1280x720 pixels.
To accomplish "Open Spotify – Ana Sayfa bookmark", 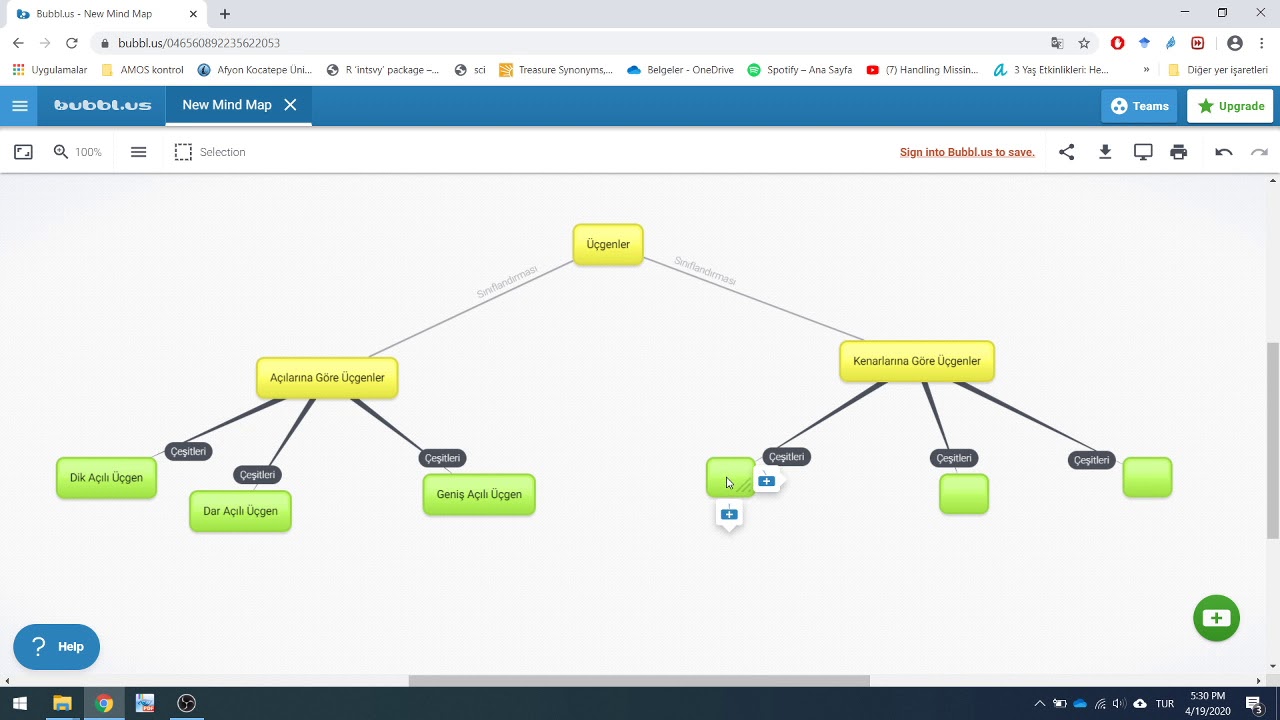I will pyautogui.click(x=800, y=70).
